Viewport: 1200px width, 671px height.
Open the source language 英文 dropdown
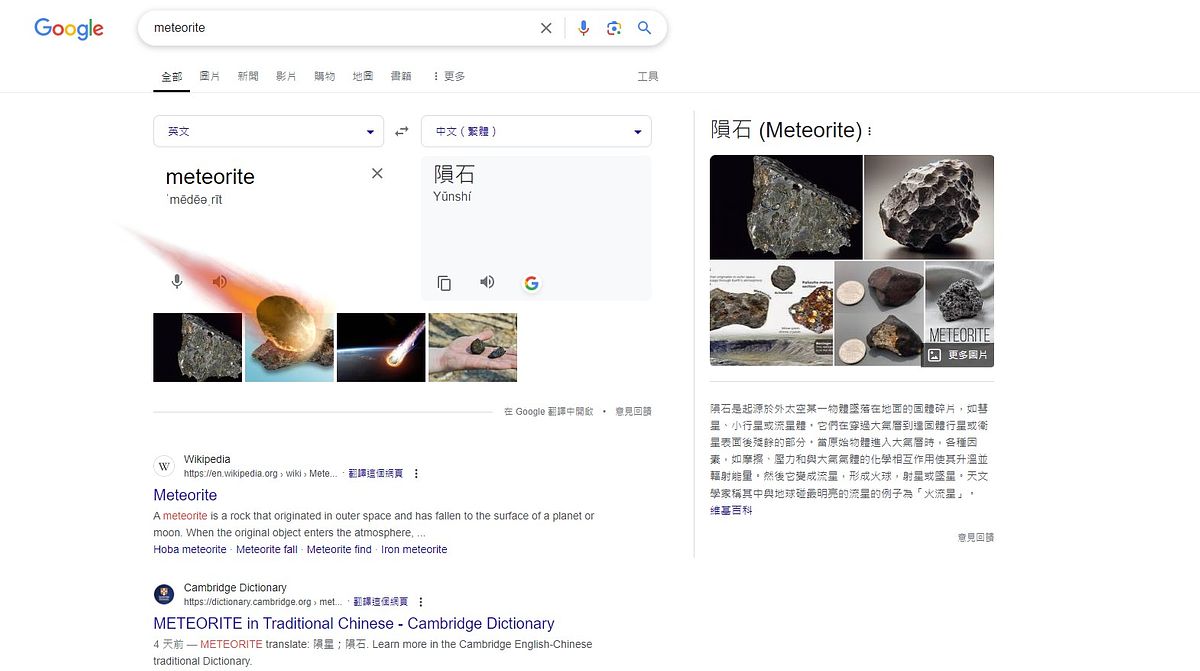click(x=268, y=131)
